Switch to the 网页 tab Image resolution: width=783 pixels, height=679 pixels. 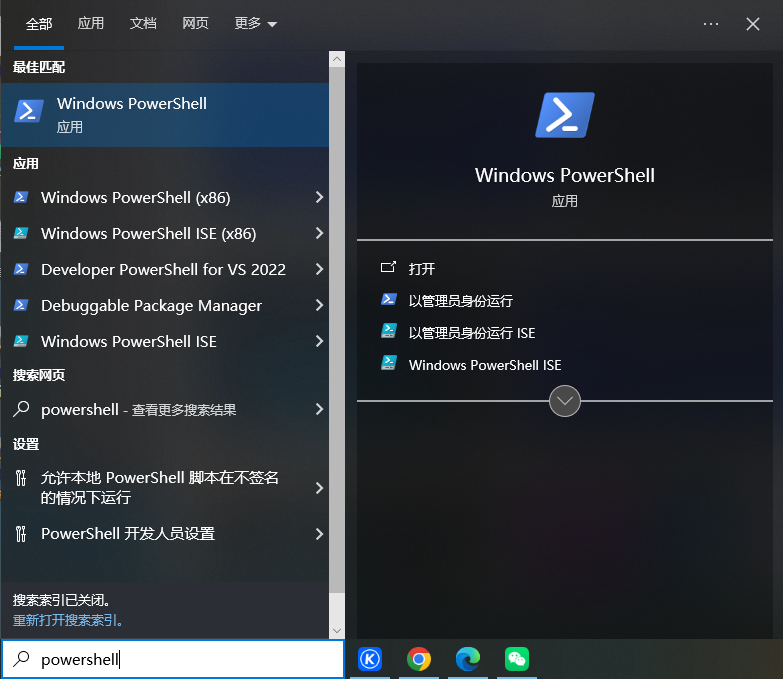point(196,24)
